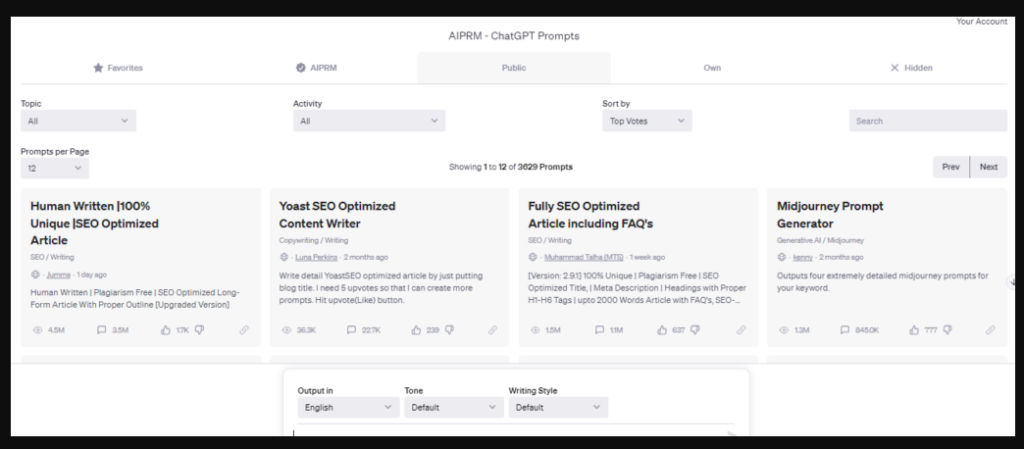
Task: Open the Own prompts tab
Action: pyautogui.click(x=712, y=68)
